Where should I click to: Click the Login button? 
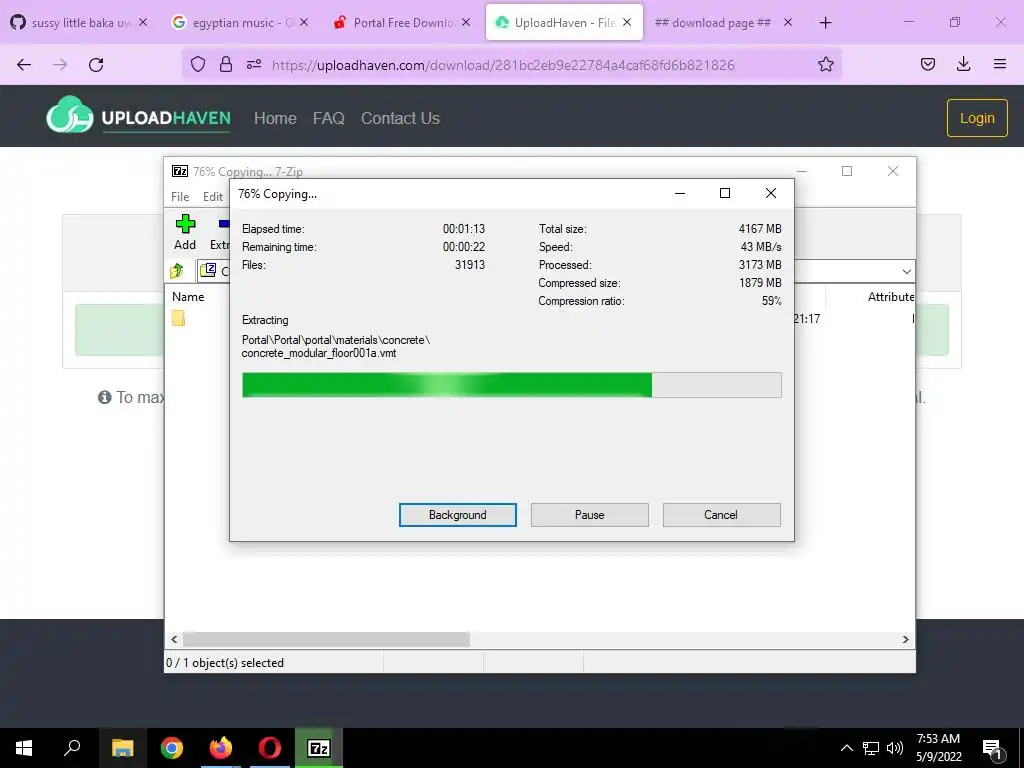pyautogui.click(x=977, y=118)
